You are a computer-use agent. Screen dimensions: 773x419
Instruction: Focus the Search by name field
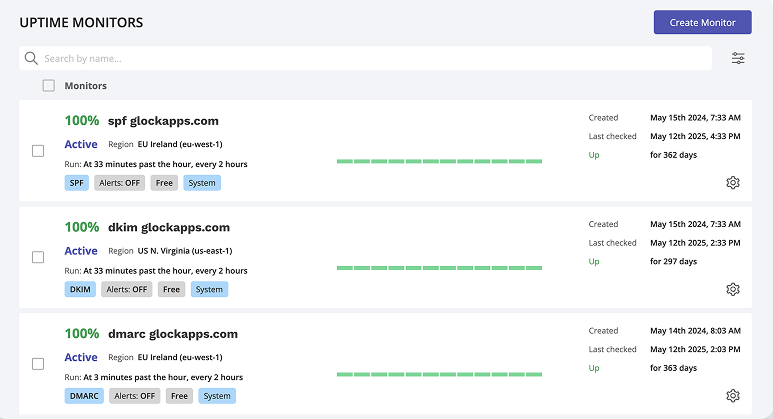click(x=370, y=58)
